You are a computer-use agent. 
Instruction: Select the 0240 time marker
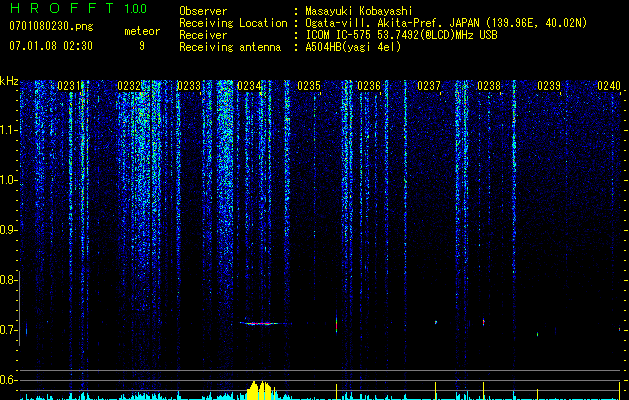[x=609, y=85]
